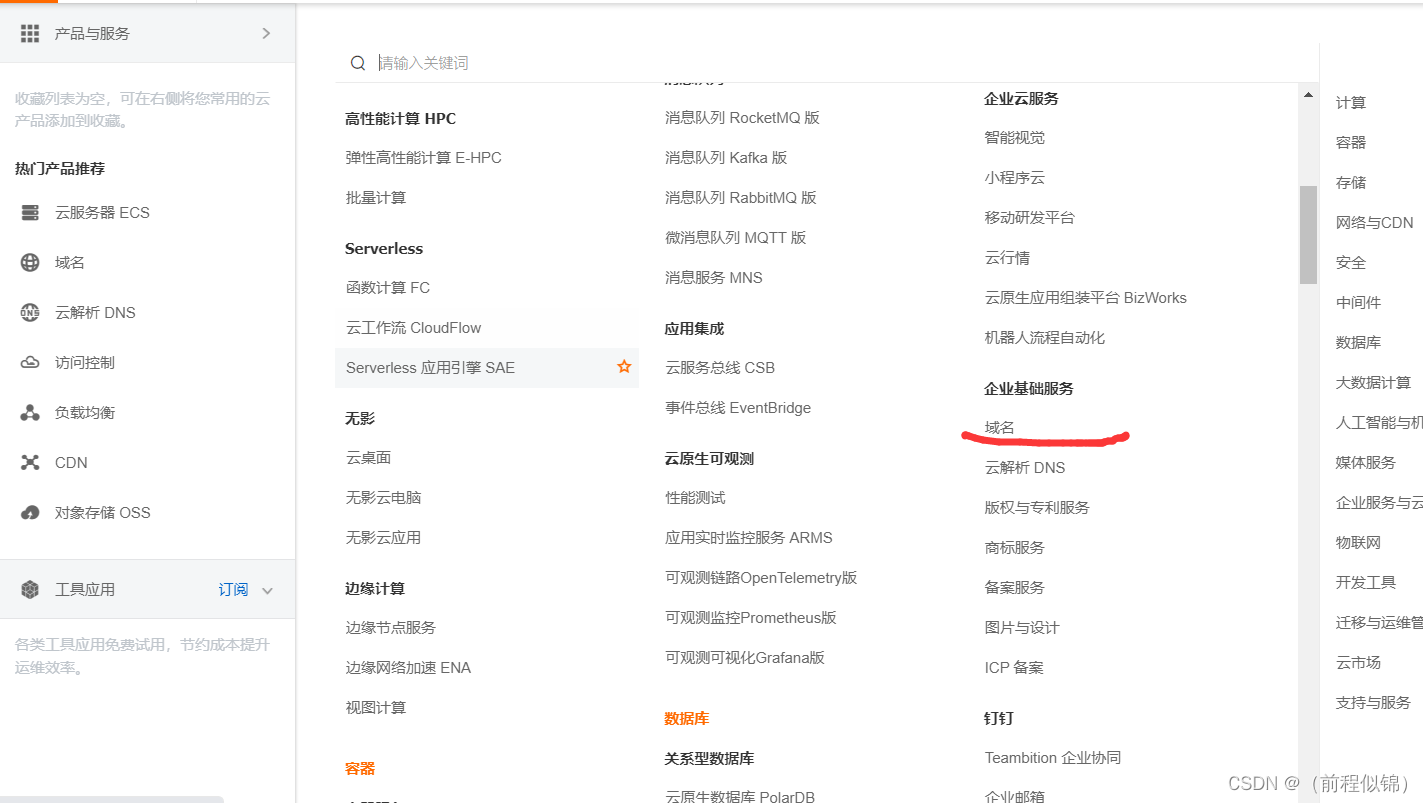Jump to 计算 category

coord(1351,102)
